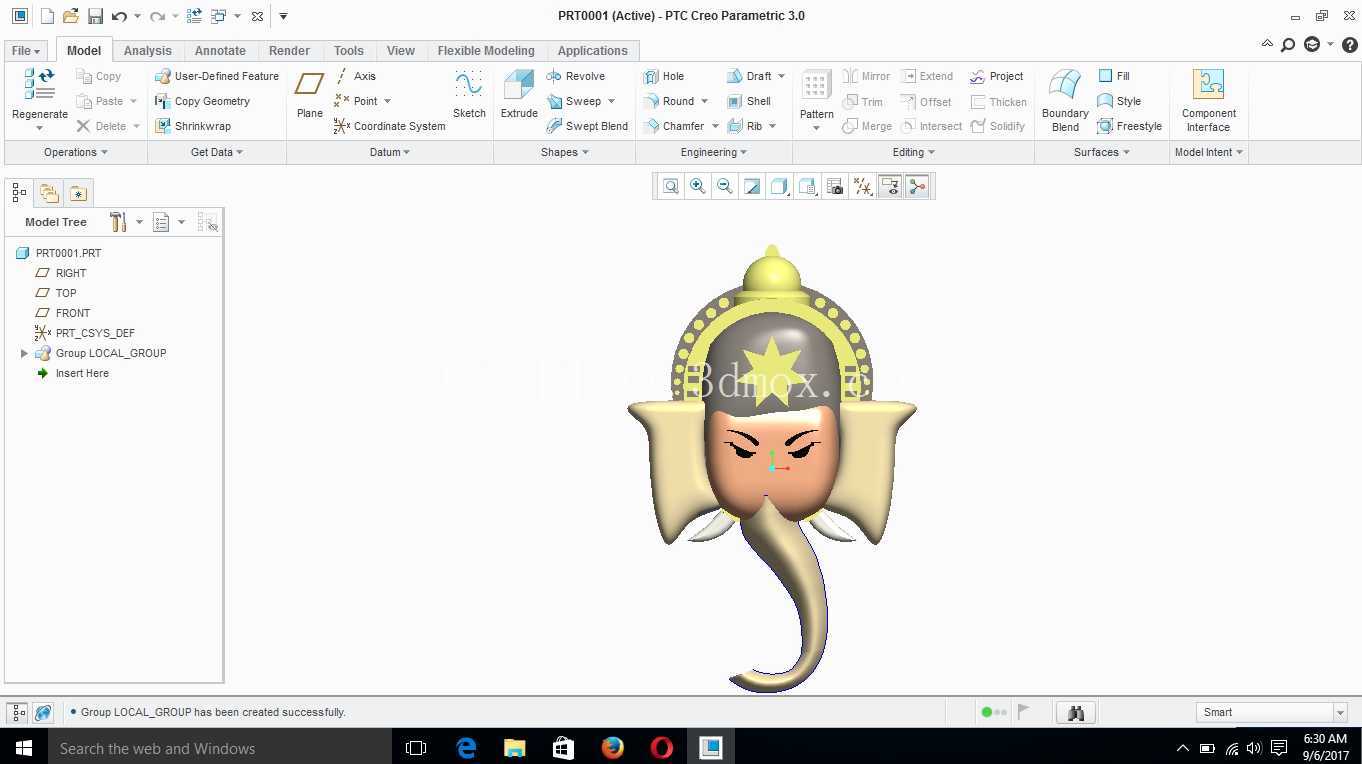Open the Flexible Modeling tab
The width and height of the screenshot is (1362, 764).
(486, 50)
